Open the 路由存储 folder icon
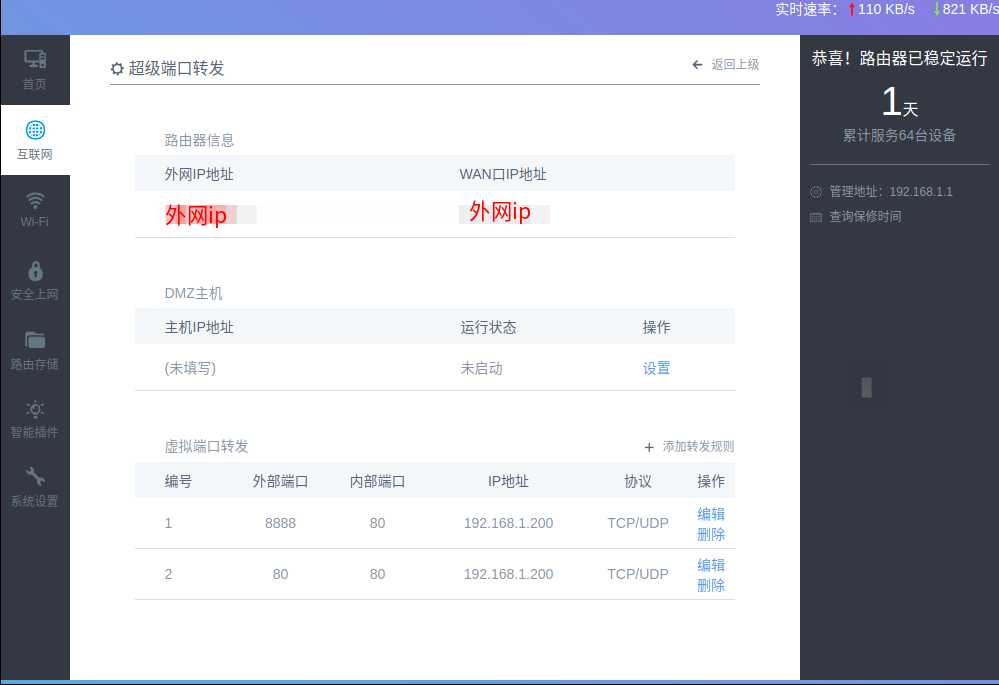Viewport: 999px width, 685px height. click(35, 339)
